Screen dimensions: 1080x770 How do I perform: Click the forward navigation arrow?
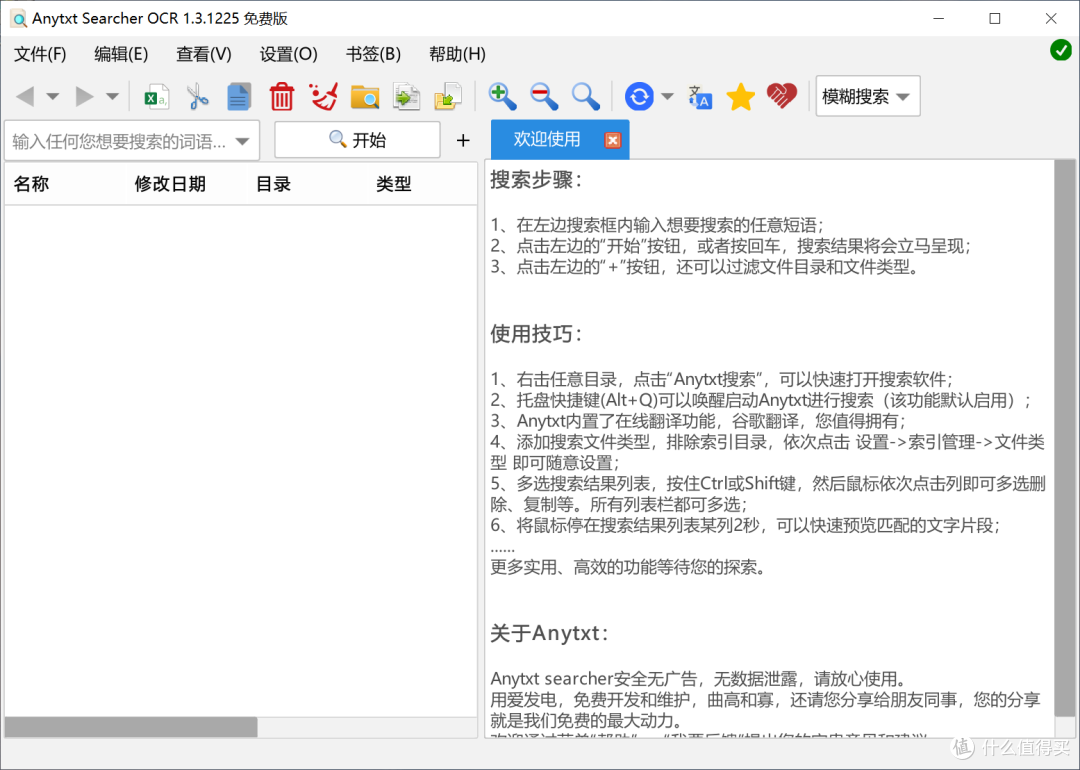tap(84, 96)
